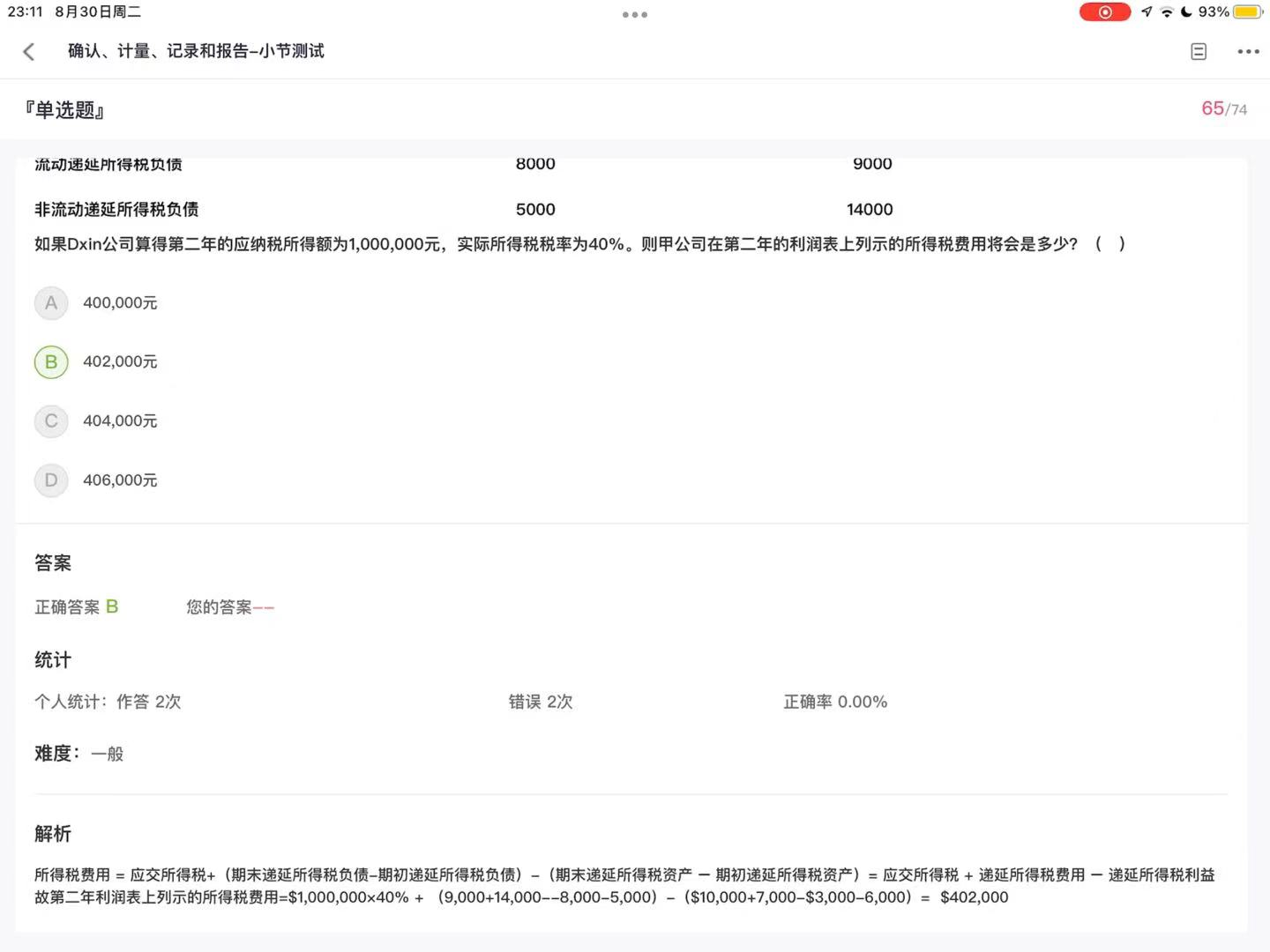Viewport: 1270px width, 952px height.
Task: Select option A radio button
Action: point(51,303)
